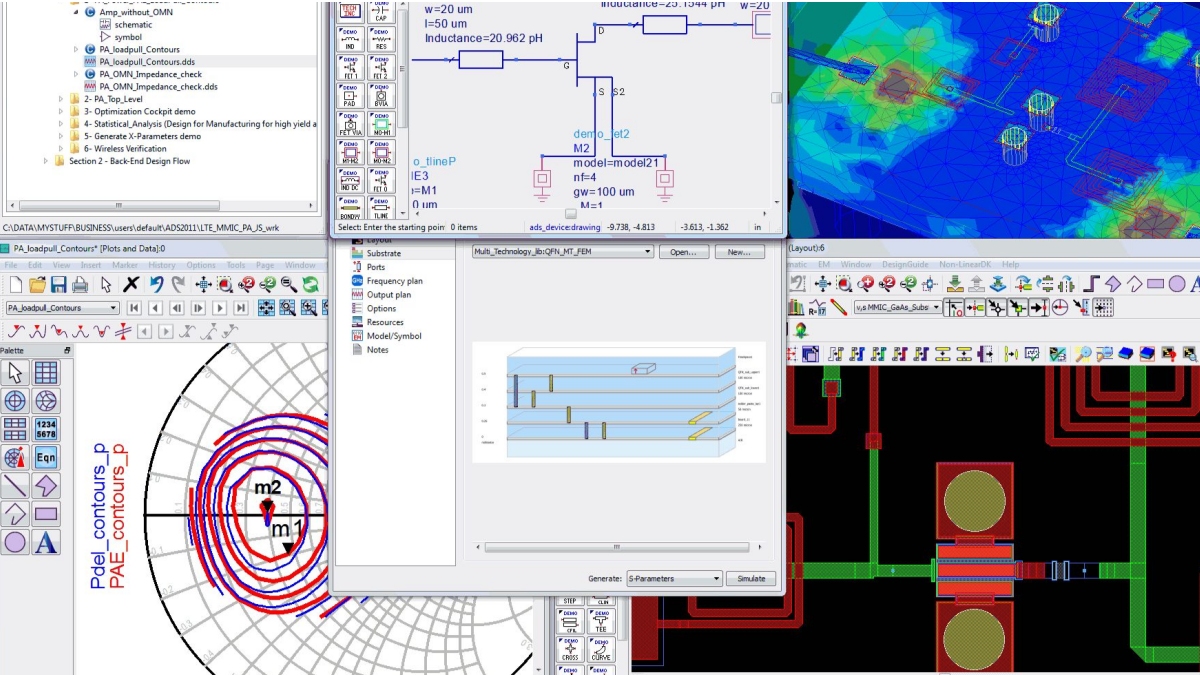Select the PAD palette component
Image resolution: width=1200 pixels, height=675 pixels.
click(x=350, y=96)
